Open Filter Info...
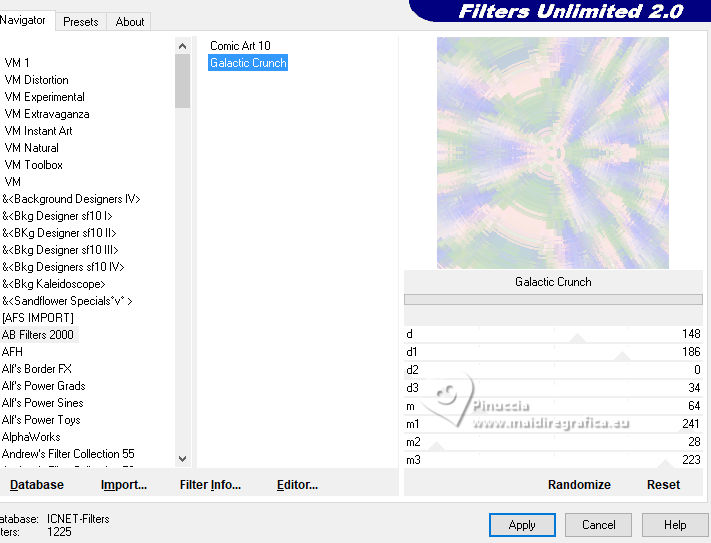This screenshot has height=543, width=711. tap(210, 485)
